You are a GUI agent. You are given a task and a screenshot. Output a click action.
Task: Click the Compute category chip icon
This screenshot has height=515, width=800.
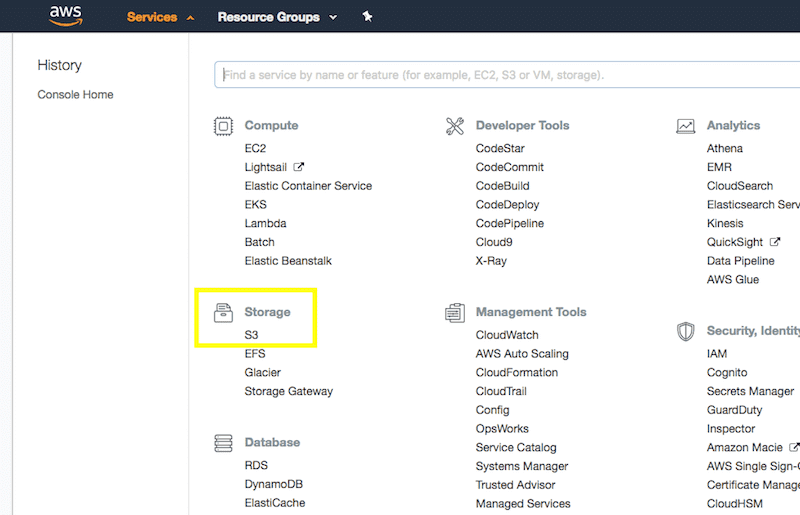click(x=223, y=126)
